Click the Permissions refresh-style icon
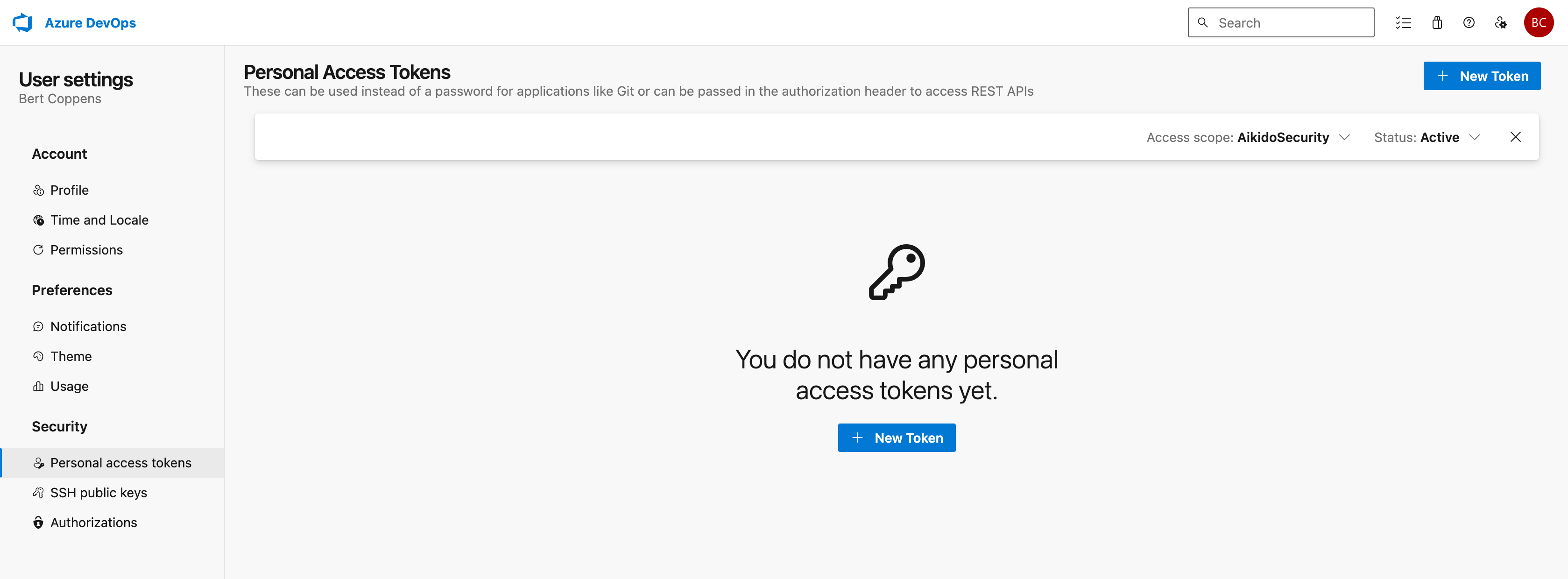Screen dimensions: 1568x579 [x=38, y=250]
